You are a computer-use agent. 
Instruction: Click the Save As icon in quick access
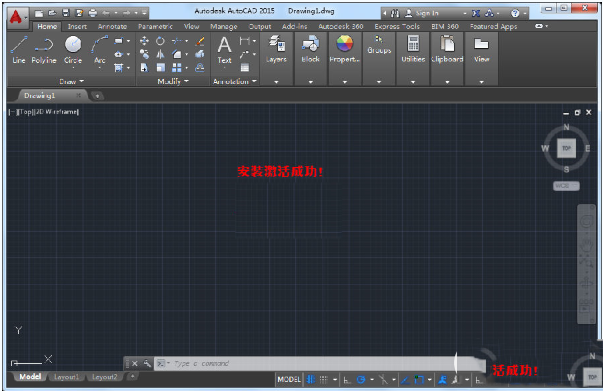click(x=79, y=13)
